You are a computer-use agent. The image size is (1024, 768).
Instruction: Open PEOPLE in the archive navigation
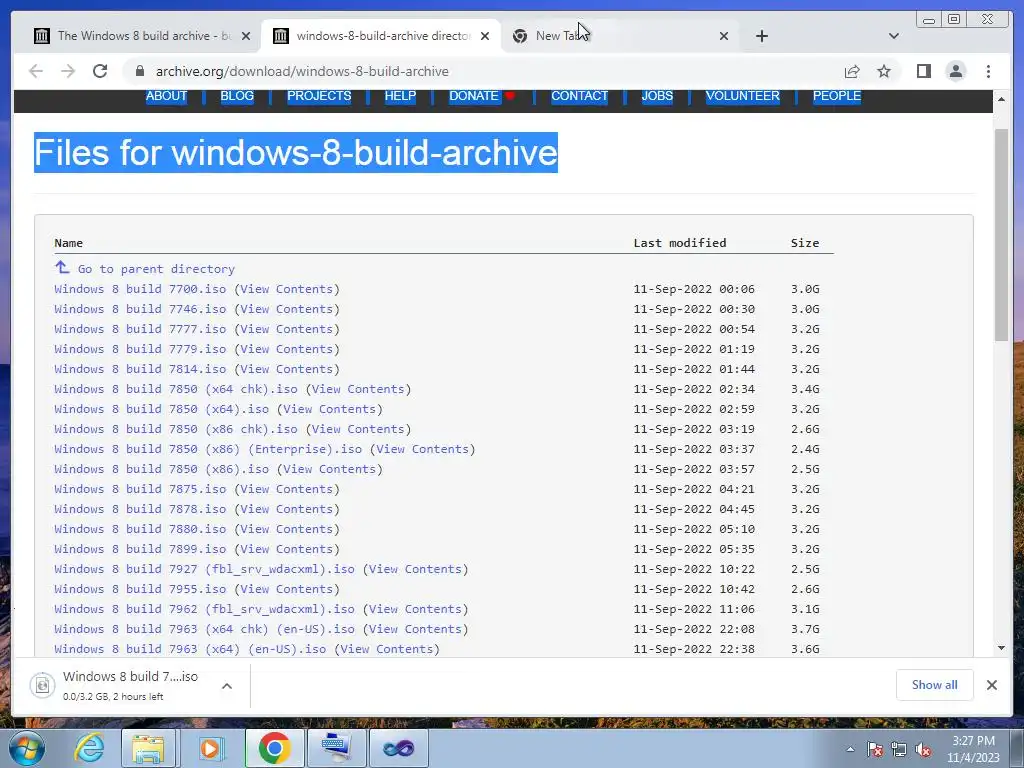[x=837, y=96]
